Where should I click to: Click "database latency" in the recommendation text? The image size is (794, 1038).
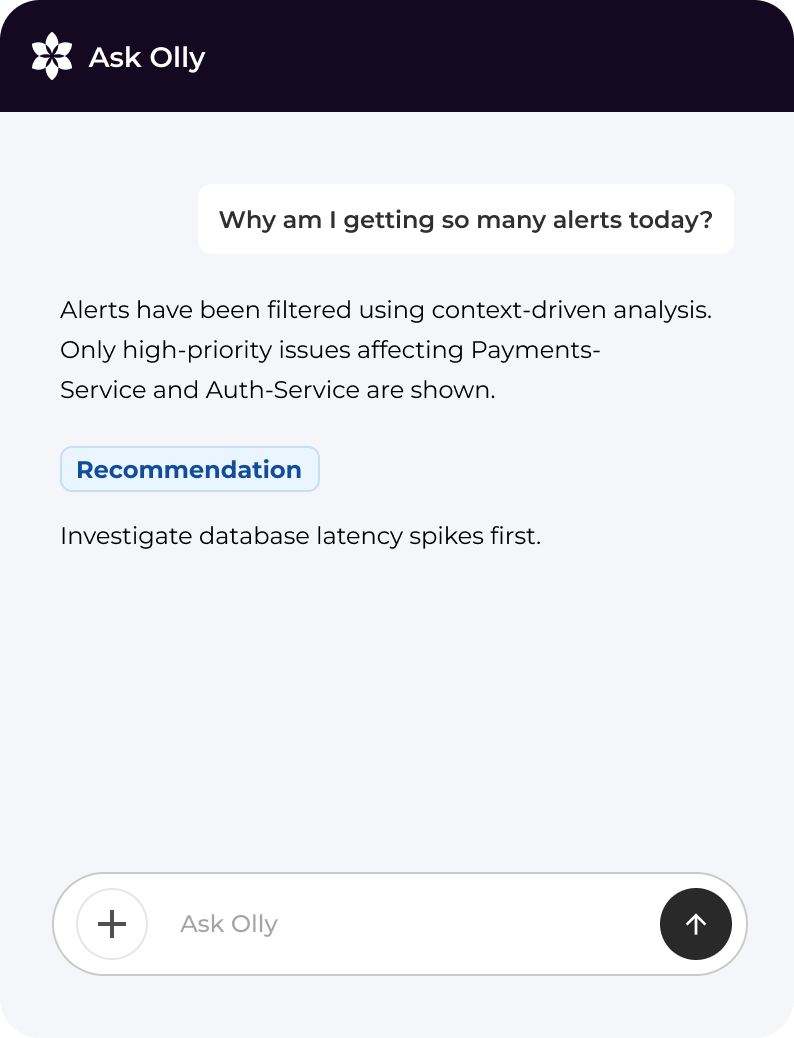tap(285, 536)
